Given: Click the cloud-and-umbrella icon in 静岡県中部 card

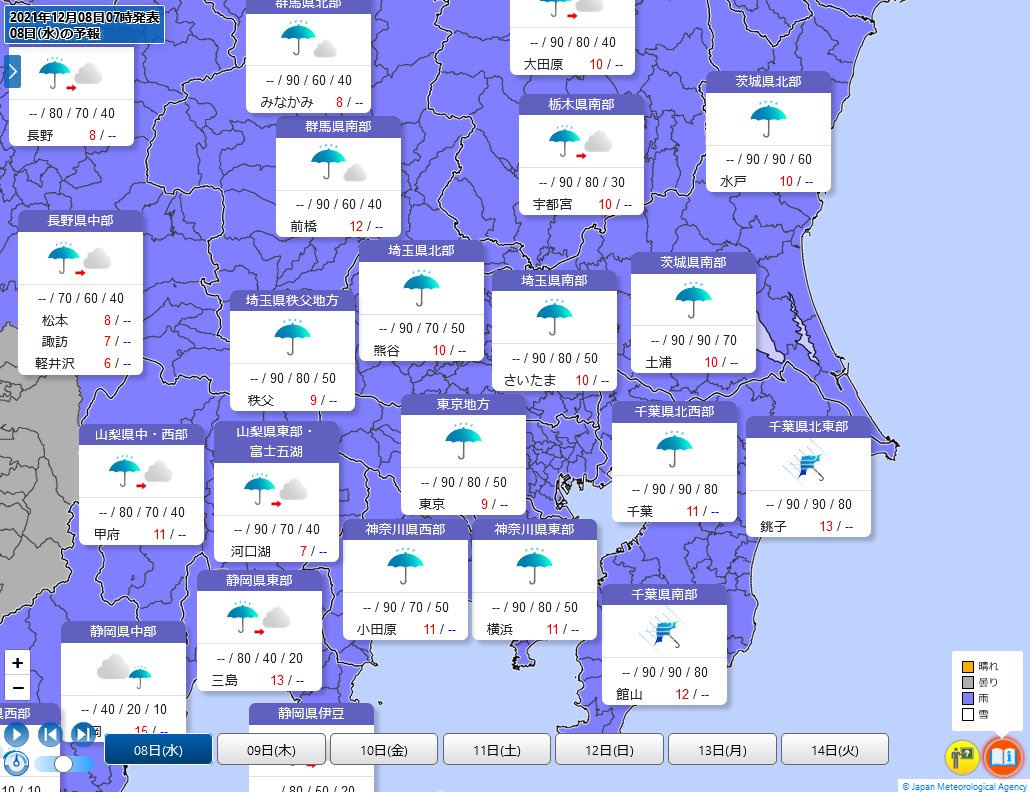Looking at the screenshot, I should (x=123, y=671).
